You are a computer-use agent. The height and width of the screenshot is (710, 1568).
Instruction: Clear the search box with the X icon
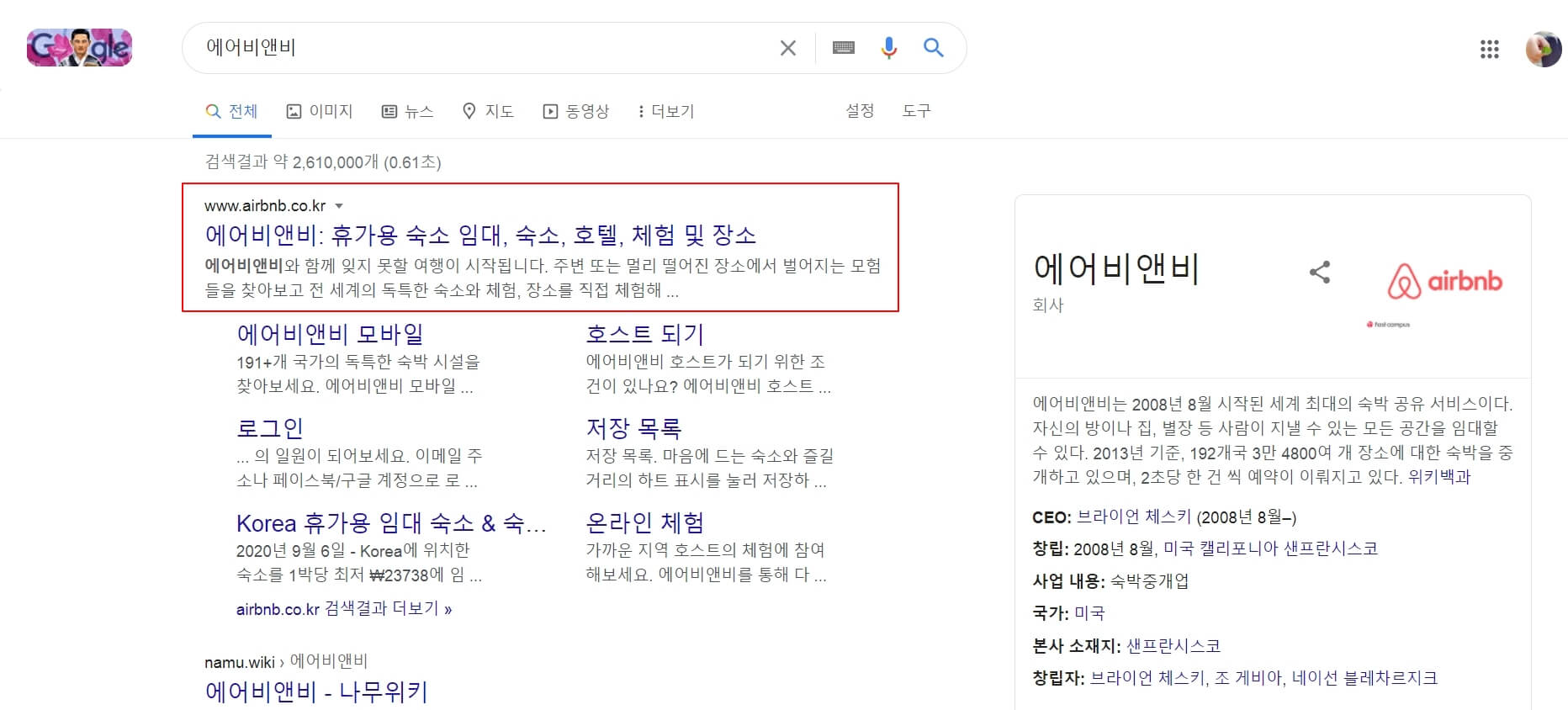pyautogui.click(x=787, y=48)
